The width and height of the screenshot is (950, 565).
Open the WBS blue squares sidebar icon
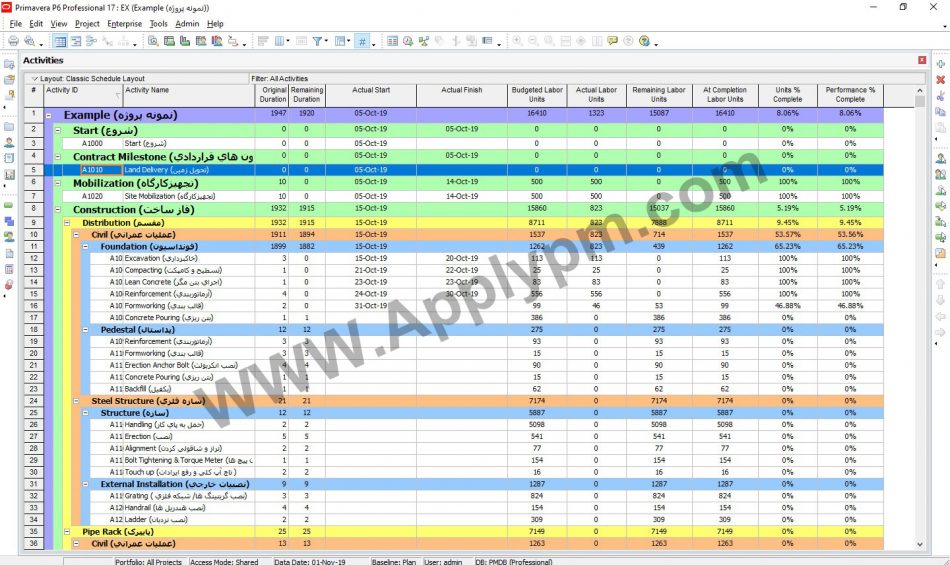[9, 222]
